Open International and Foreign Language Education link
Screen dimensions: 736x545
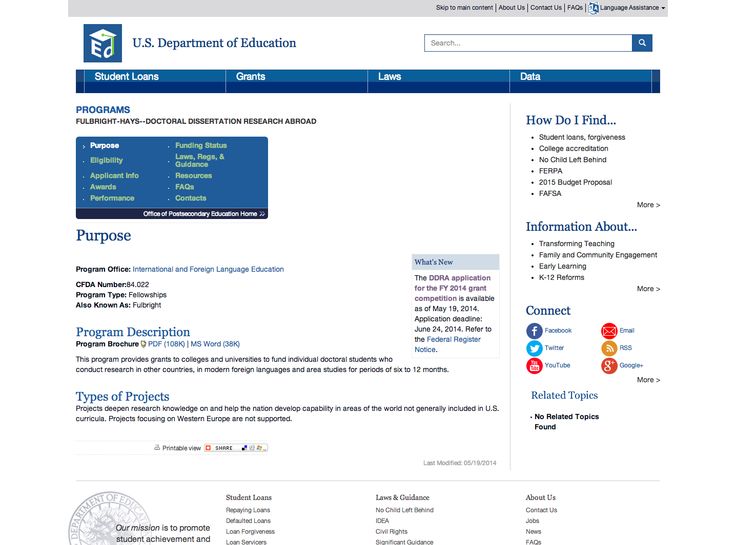pyautogui.click(x=208, y=269)
